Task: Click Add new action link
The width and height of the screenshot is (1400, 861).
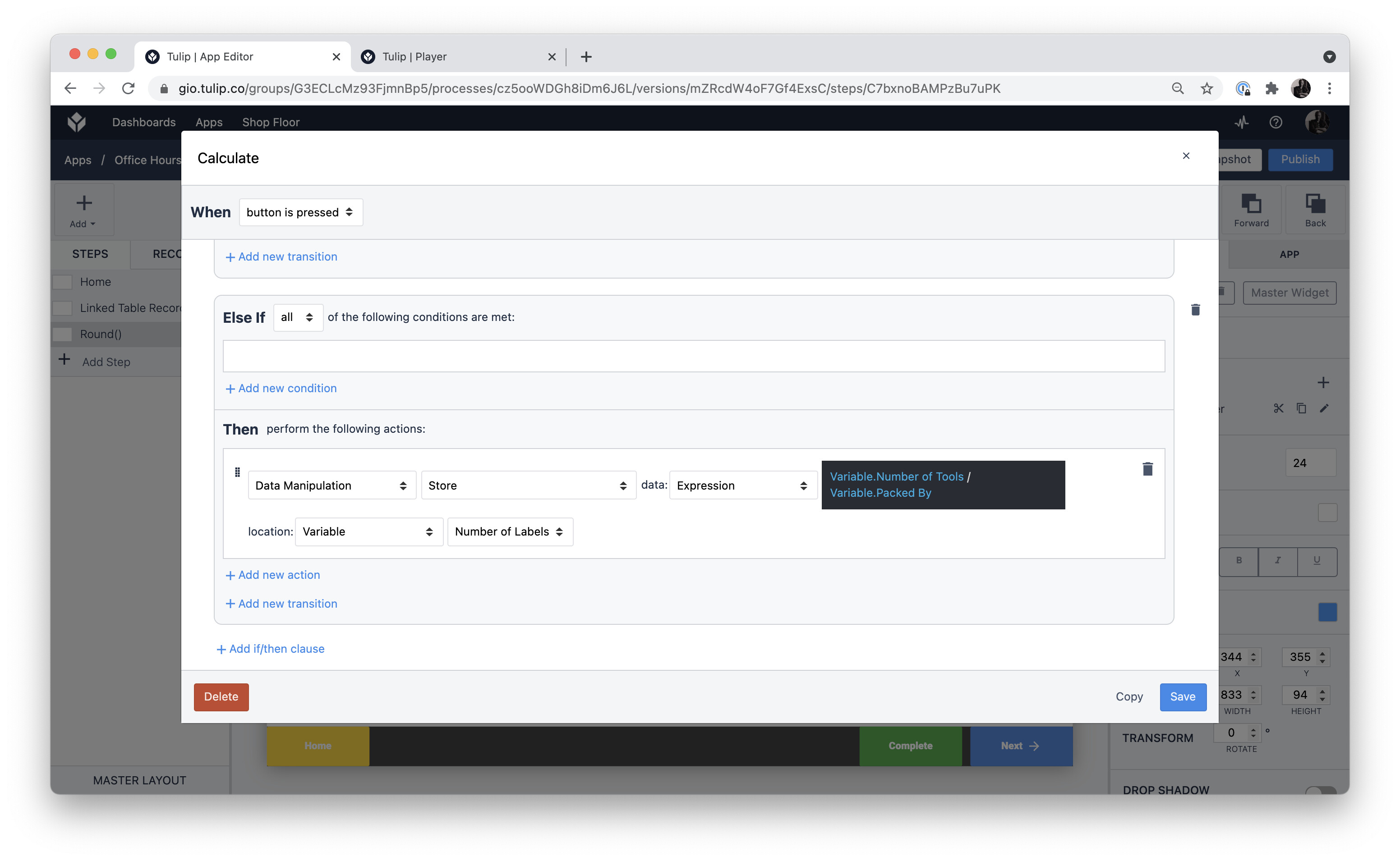Action: click(x=273, y=575)
